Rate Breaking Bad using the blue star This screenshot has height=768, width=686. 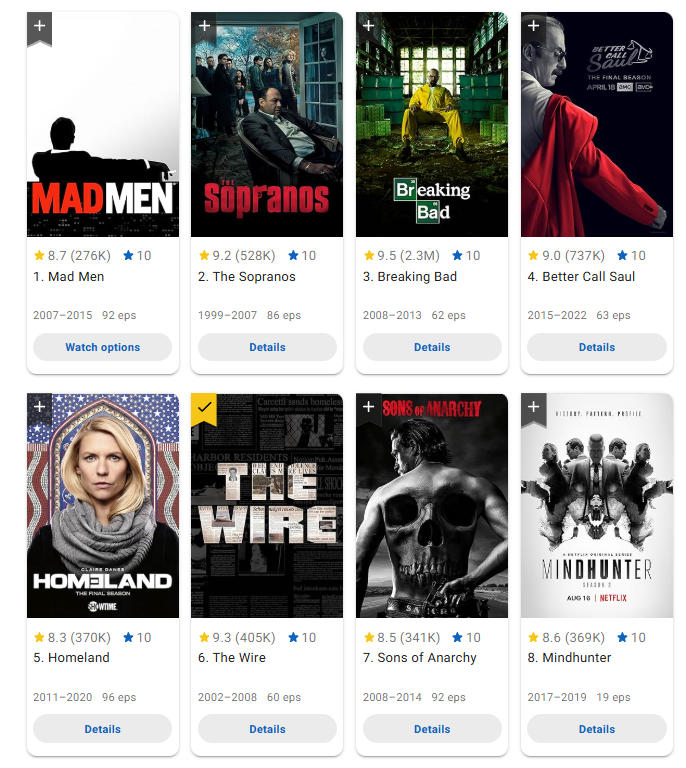pyautogui.click(x=466, y=255)
